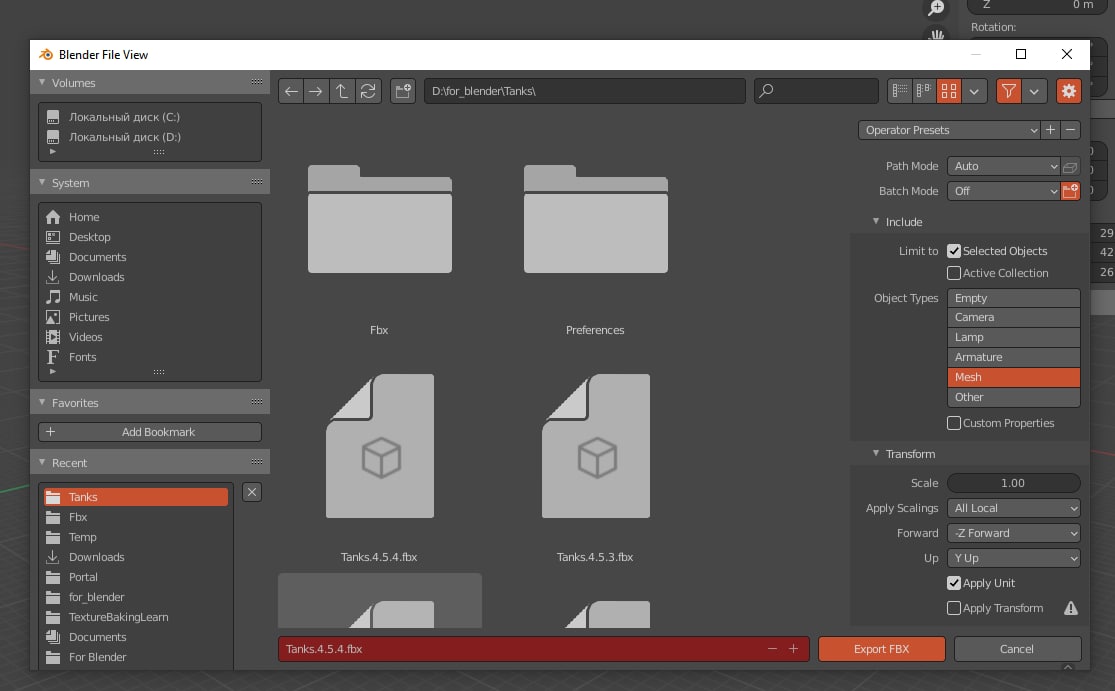Toggle the options region gear icon
This screenshot has width=1115, height=691.
coord(1068,91)
